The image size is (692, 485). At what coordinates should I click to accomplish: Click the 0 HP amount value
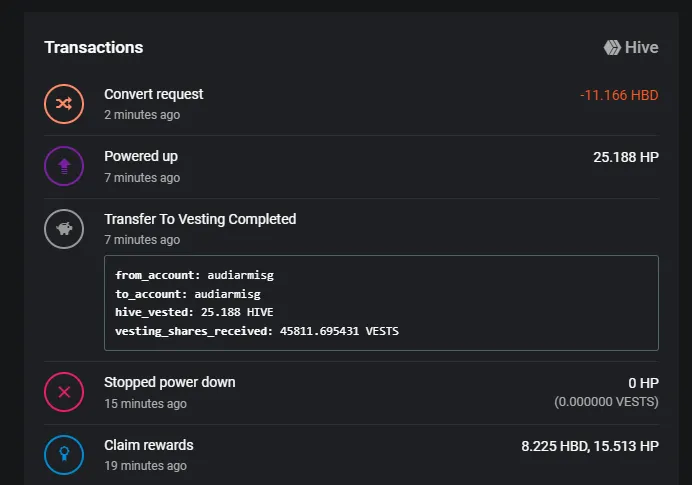point(643,383)
